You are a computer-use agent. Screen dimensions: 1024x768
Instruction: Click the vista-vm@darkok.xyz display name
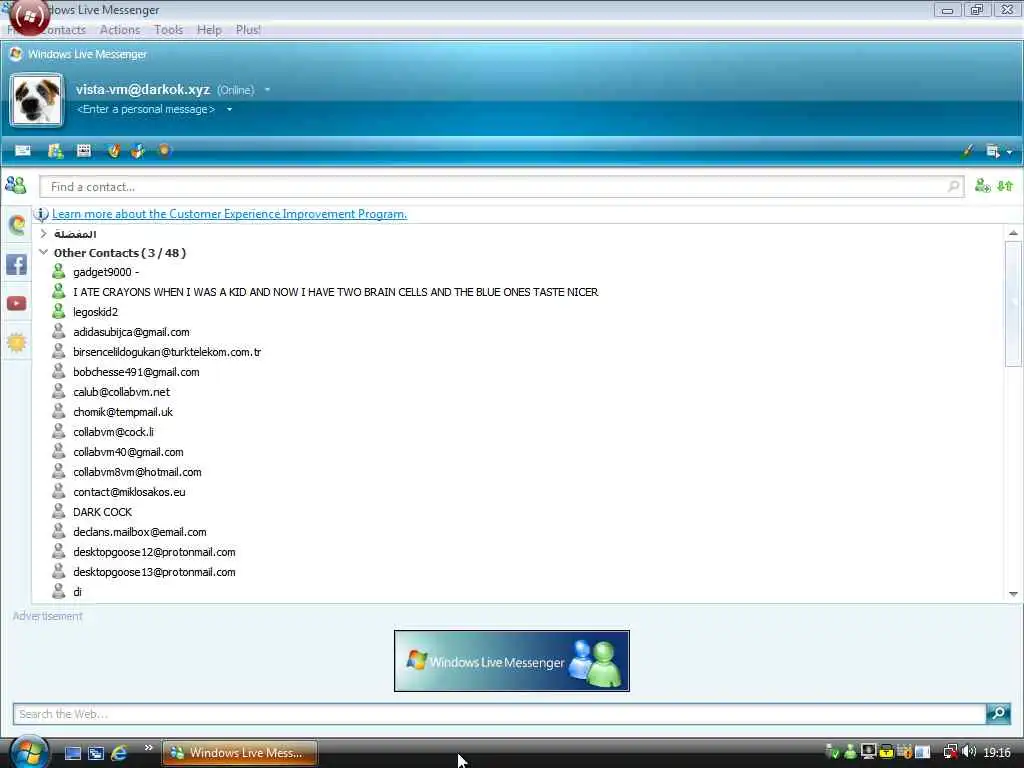(142, 89)
